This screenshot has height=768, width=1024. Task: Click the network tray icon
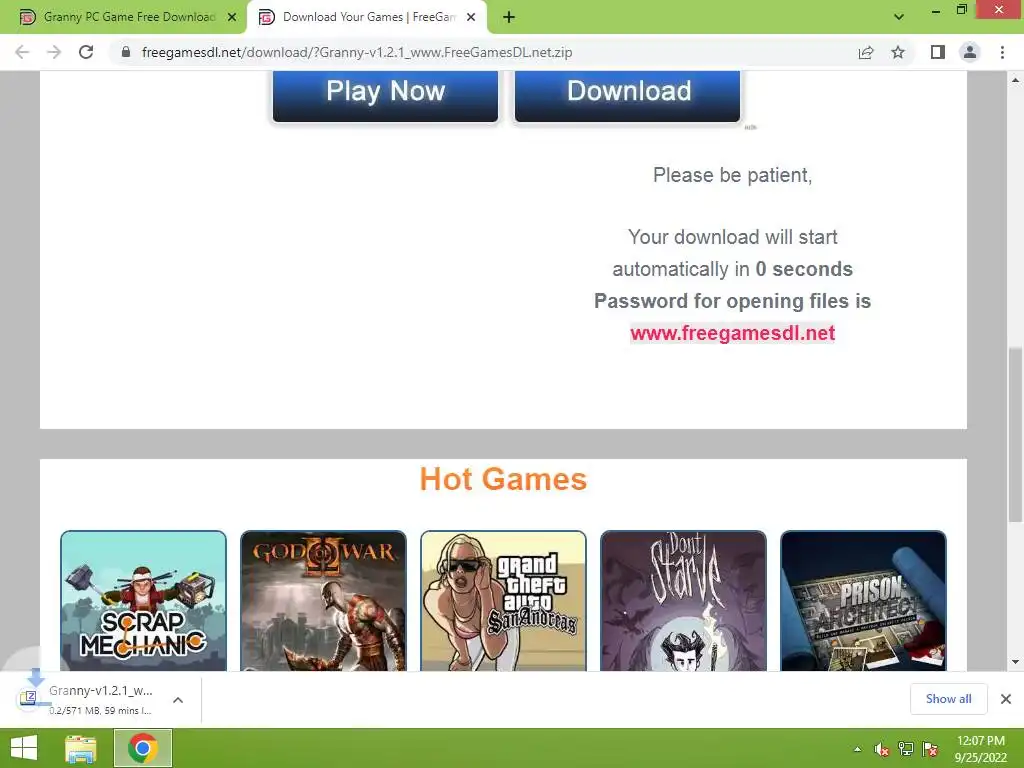[906, 749]
